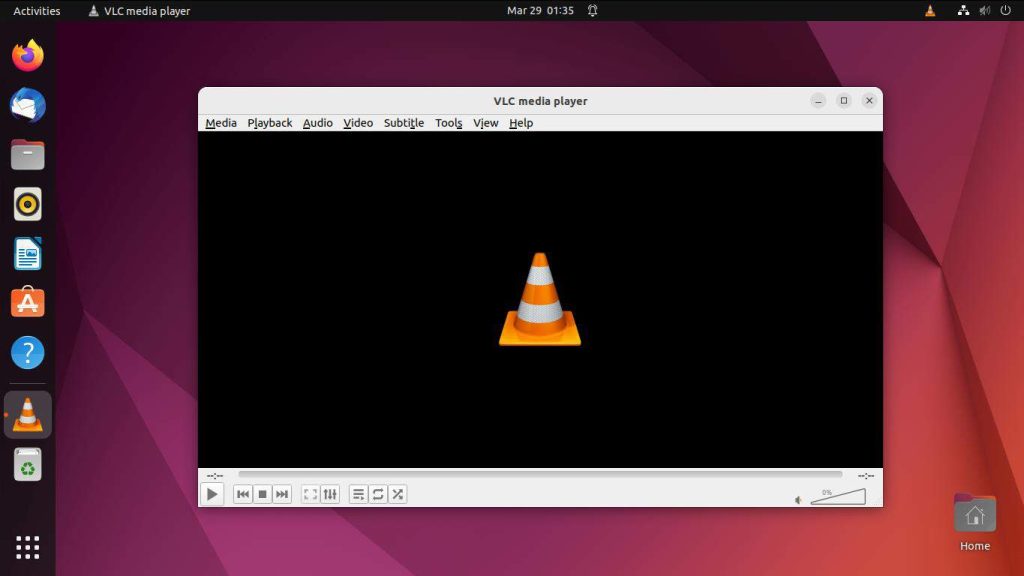Screen dimensions: 1024x576
Task: Open network status indicator
Action: (x=963, y=10)
